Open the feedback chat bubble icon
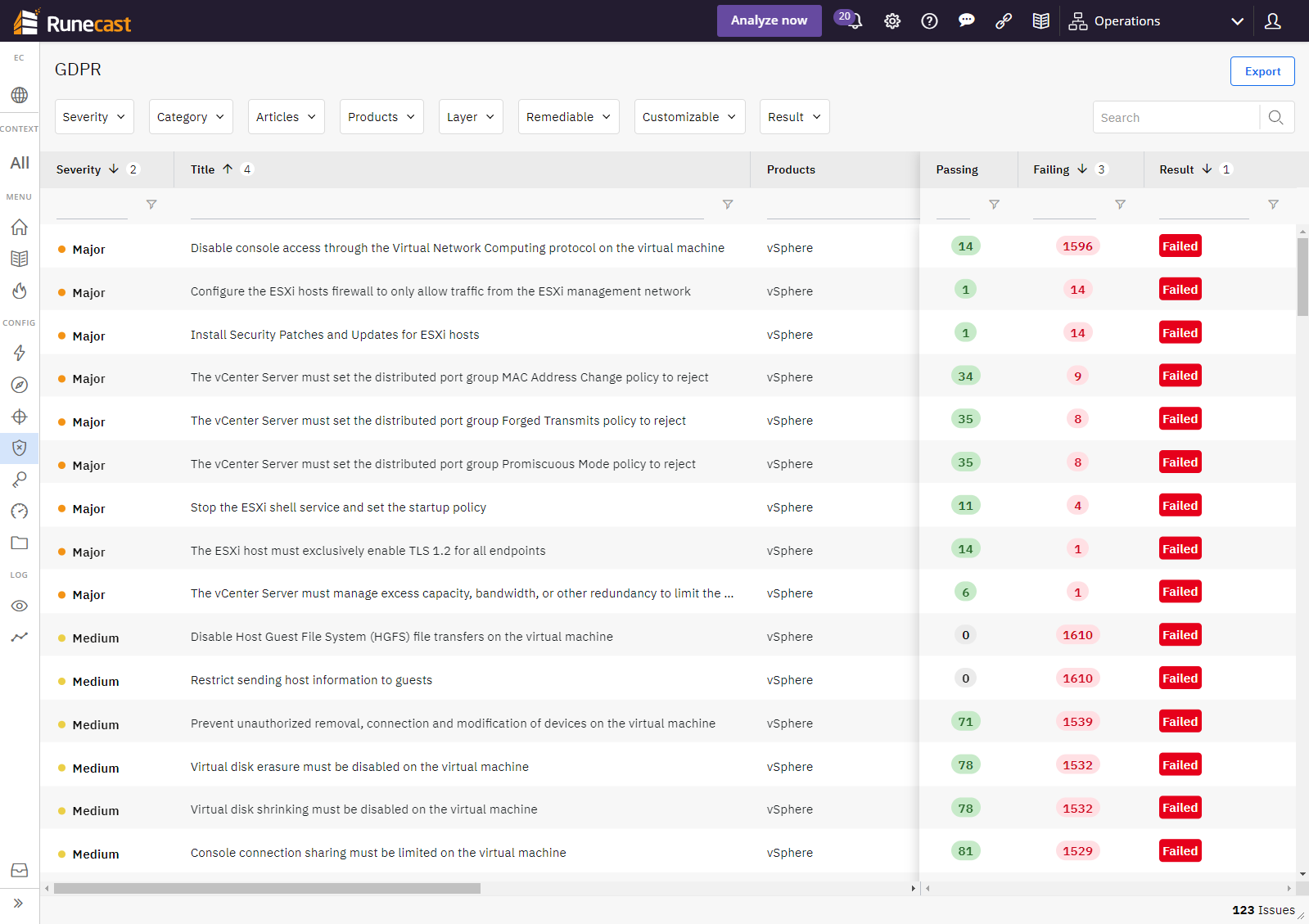 tap(966, 21)
